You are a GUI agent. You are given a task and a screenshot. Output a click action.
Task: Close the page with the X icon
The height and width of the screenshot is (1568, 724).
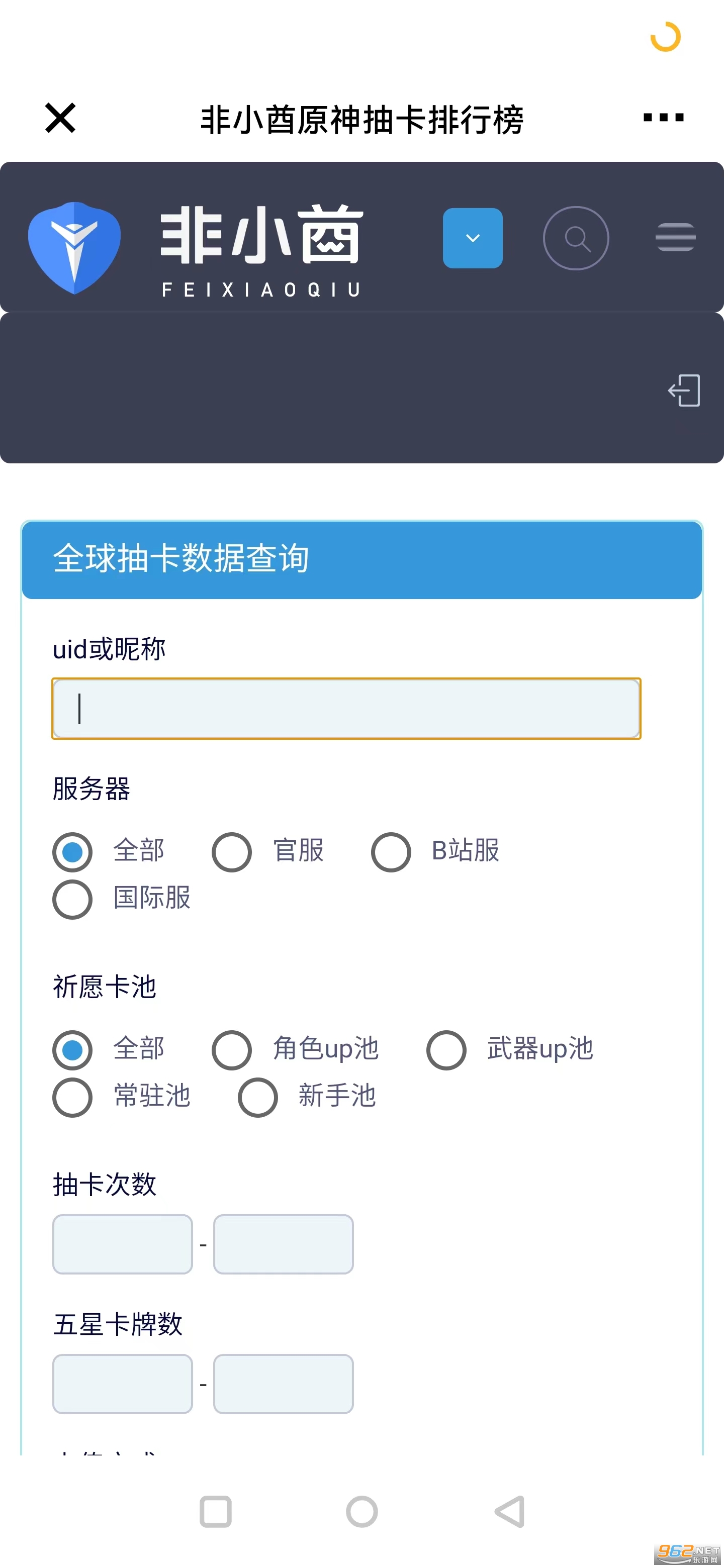pyautogui.click(x=60, y=118)
